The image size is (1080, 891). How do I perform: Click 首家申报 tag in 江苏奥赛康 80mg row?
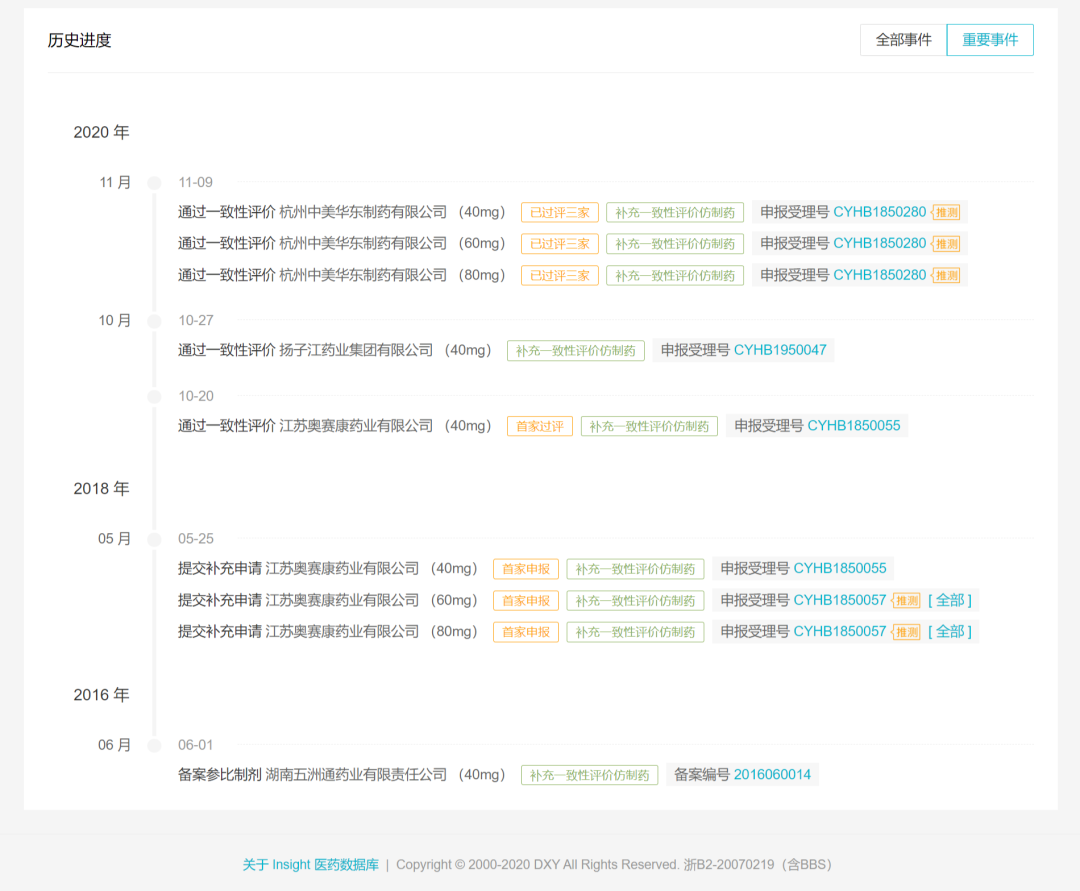[526, 632]
